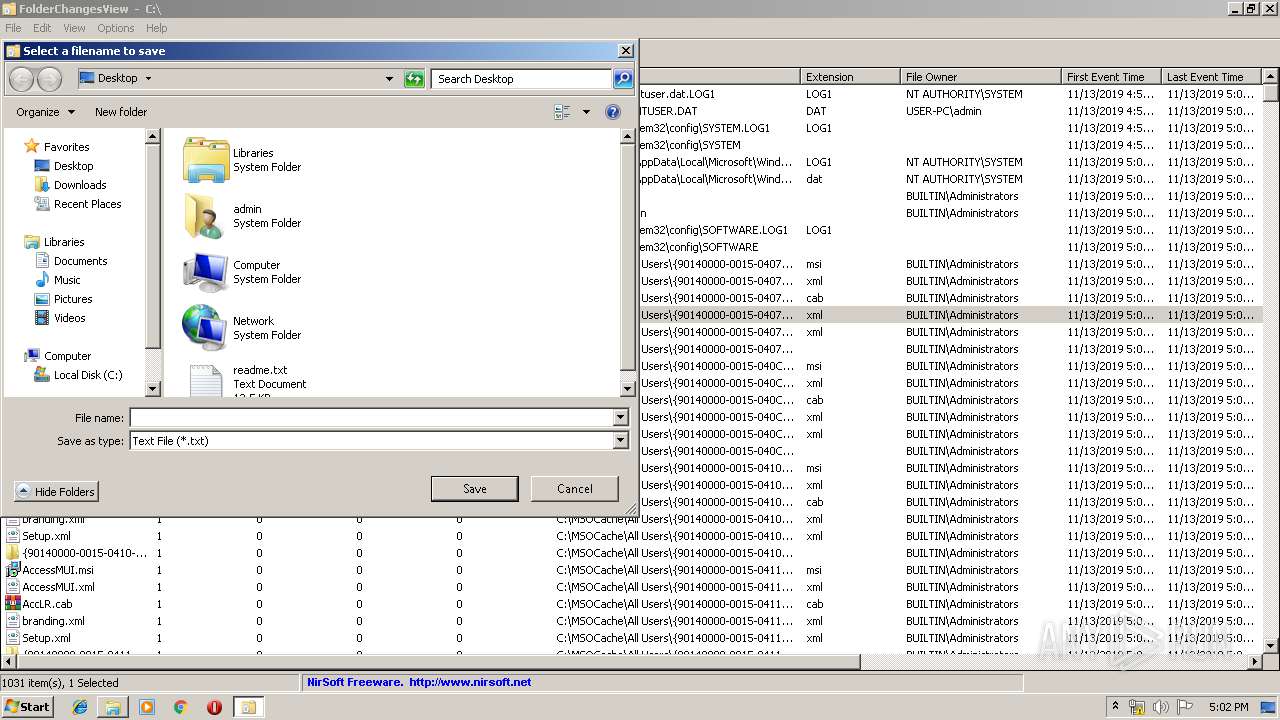Open the File menu
This screenshot has height=720, width=1280.
[13, 28]
